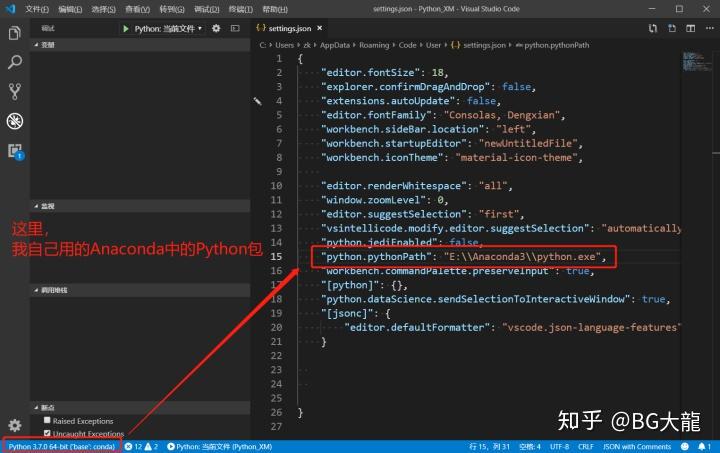The height and width of the screenshot is (453, 720).
Task: Click Roaming breadcrumb segment
Action: pyautogui.click(x=374, y=45)
